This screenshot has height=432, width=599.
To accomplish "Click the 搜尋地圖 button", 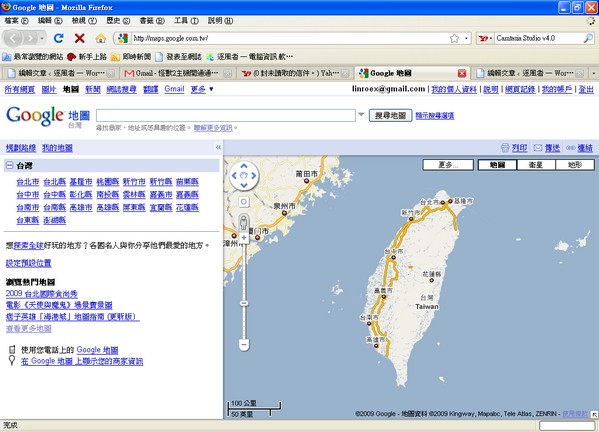I will tap(390, 115).
